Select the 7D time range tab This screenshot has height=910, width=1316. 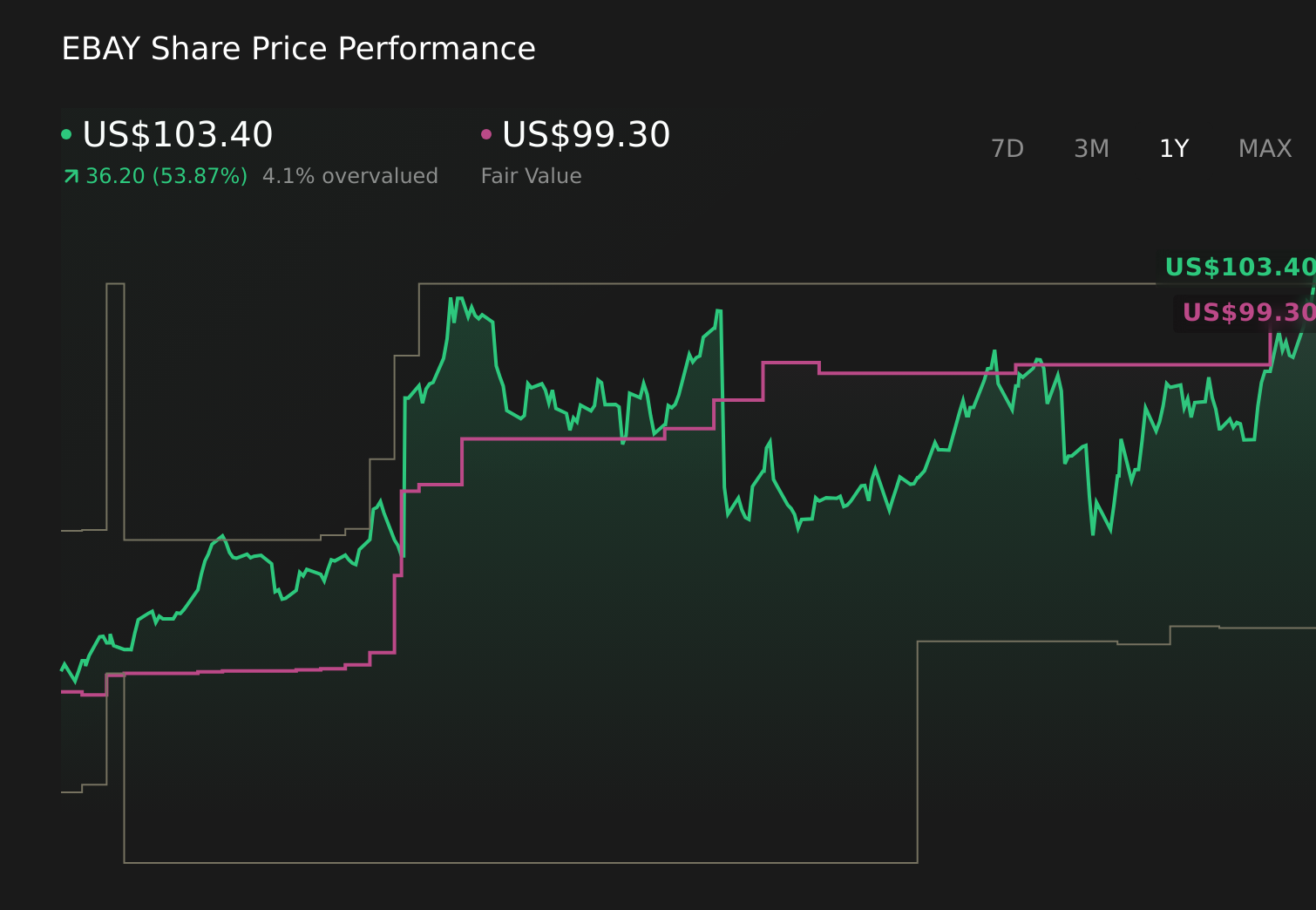pos(1008,148)
